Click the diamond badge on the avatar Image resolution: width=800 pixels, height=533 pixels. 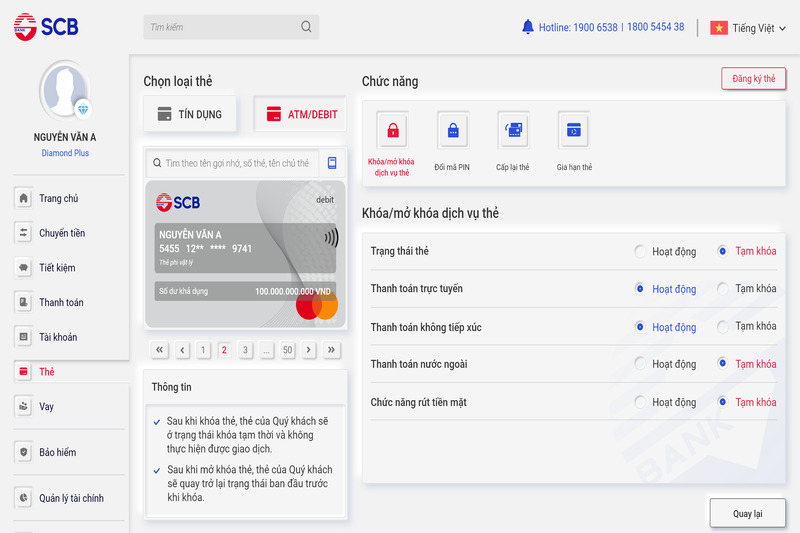tap(83, 109)
